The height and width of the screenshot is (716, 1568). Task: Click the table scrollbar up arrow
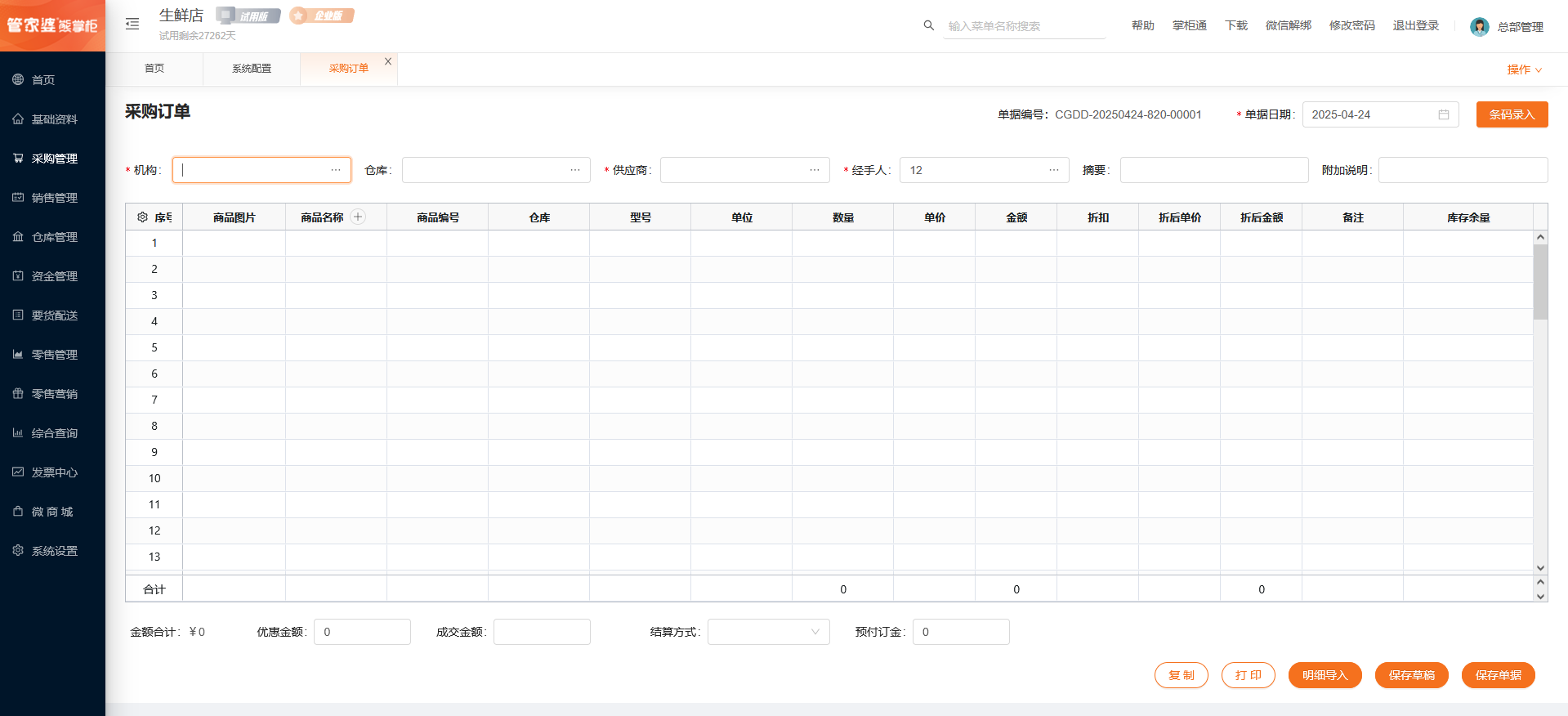(x=1541, y=237)
